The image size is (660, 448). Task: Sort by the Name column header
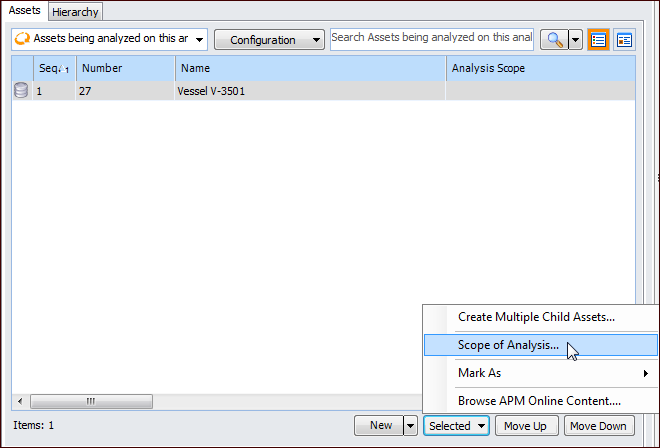coord(311,68)
